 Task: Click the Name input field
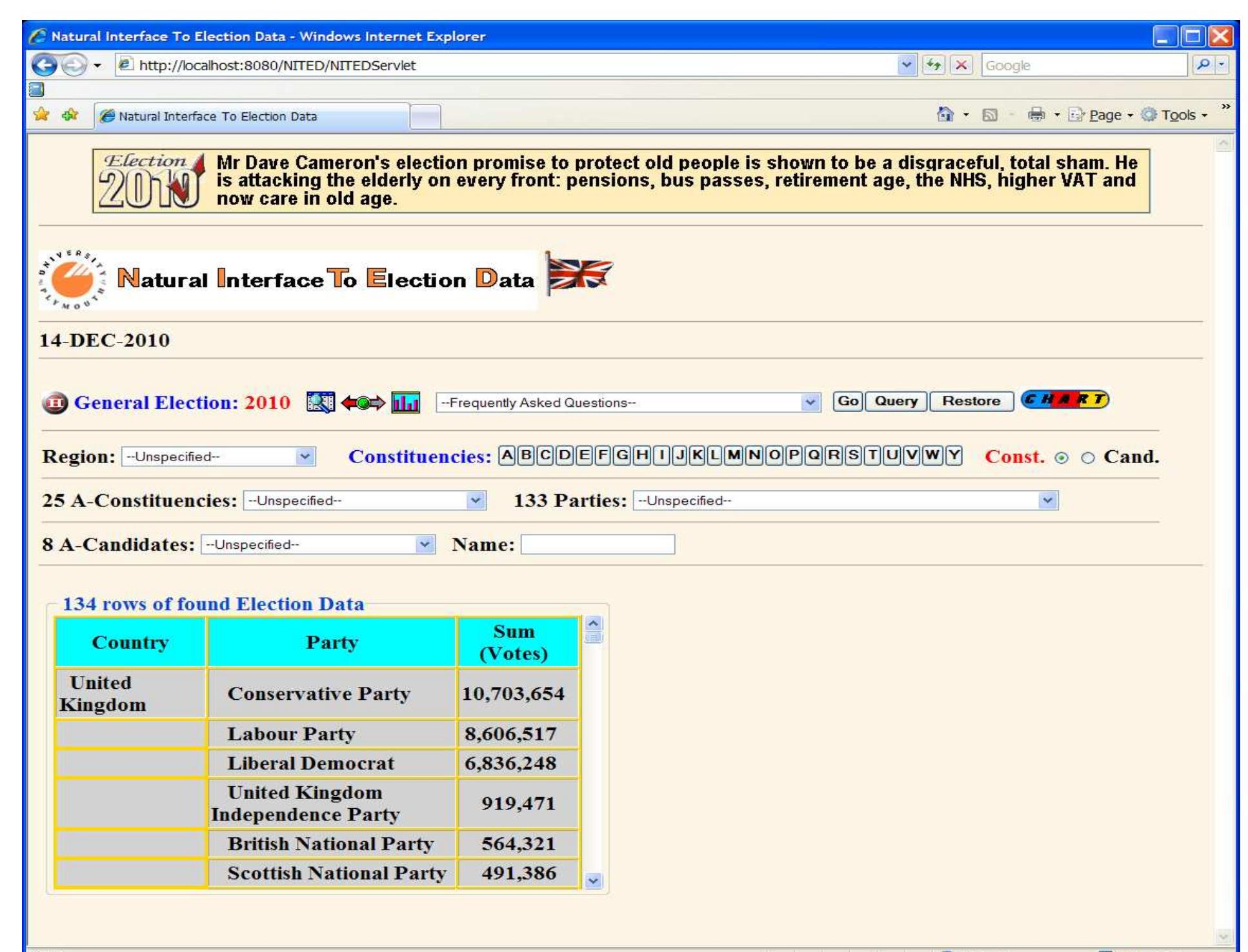[x=598, y=544]
